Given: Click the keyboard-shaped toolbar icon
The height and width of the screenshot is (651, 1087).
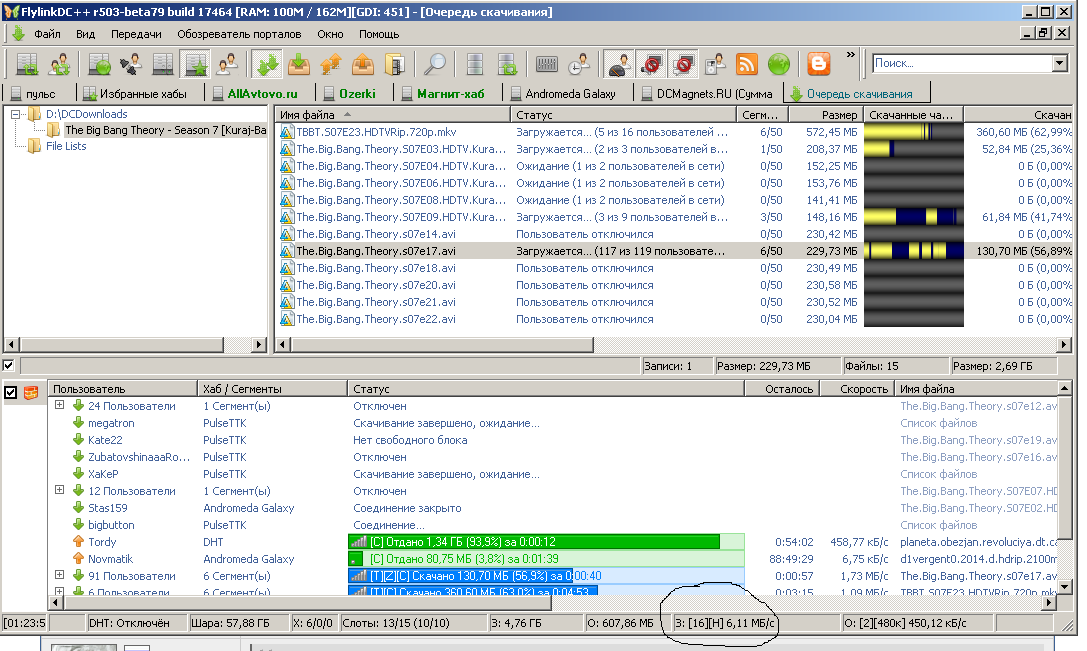Looking at the screenshot, I should coord(546,65).
